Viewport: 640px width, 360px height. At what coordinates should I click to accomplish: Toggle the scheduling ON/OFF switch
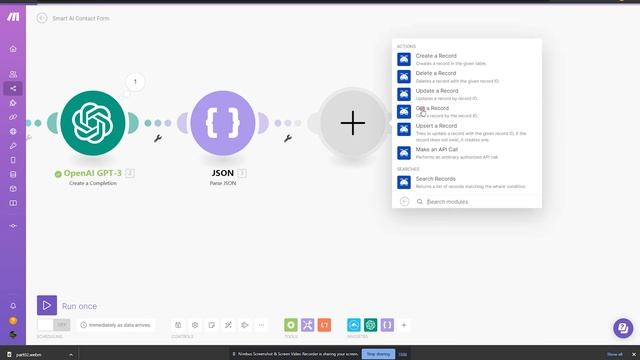(x=53, y=325)
